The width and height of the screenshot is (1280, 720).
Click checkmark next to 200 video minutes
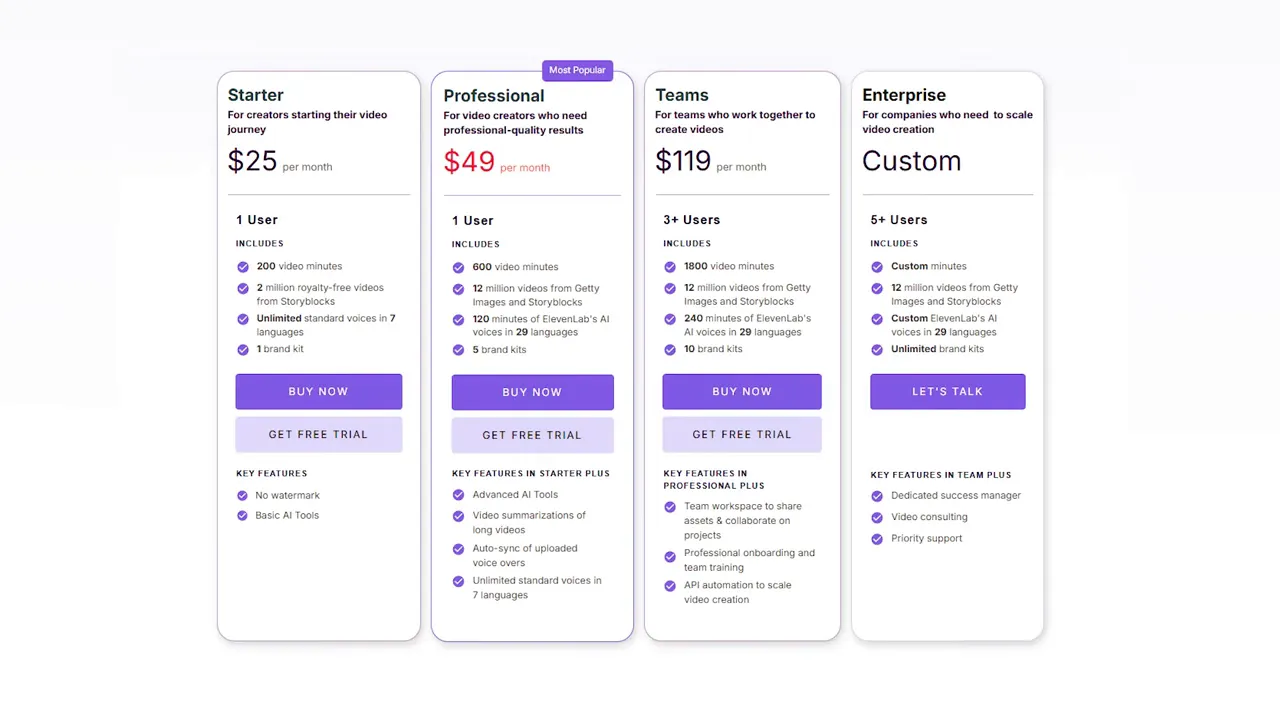coord(242,267)
